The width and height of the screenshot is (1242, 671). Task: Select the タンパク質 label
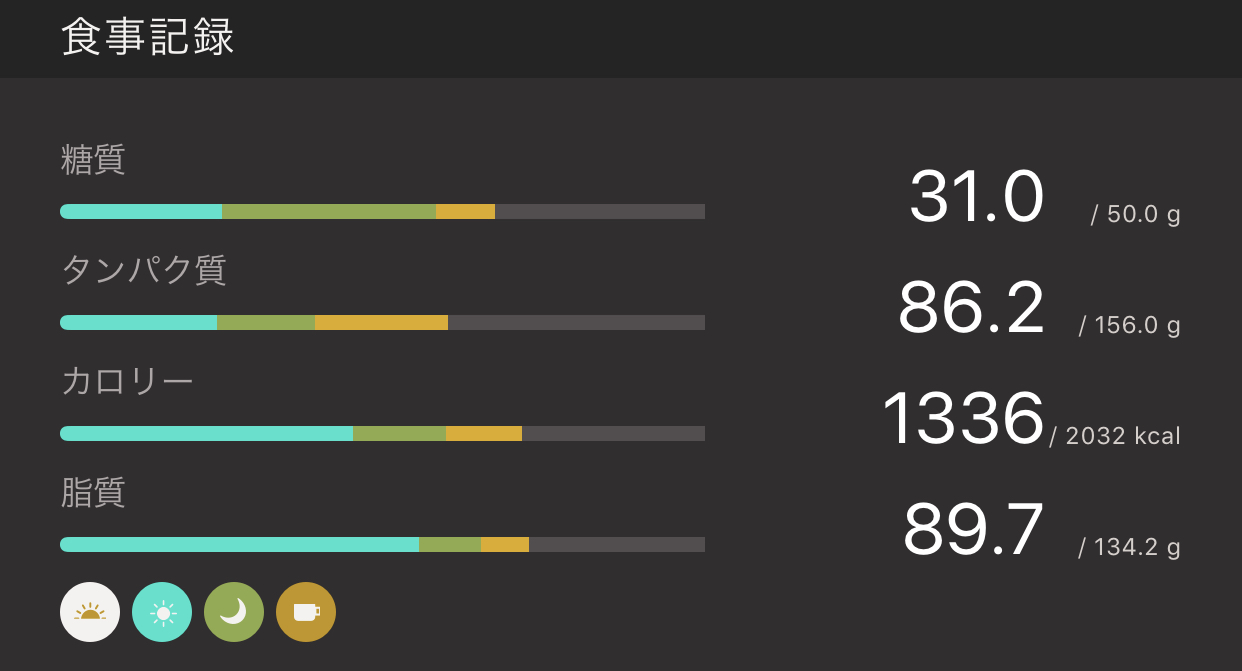pyautogui.click(x=144, y=271)
